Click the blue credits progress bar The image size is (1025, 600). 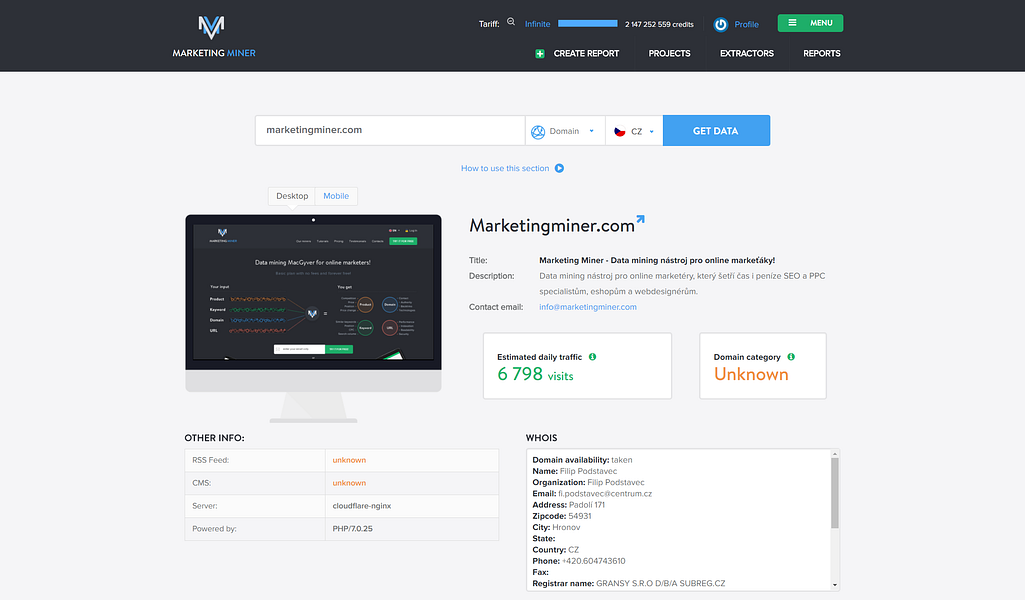point(587,22)
